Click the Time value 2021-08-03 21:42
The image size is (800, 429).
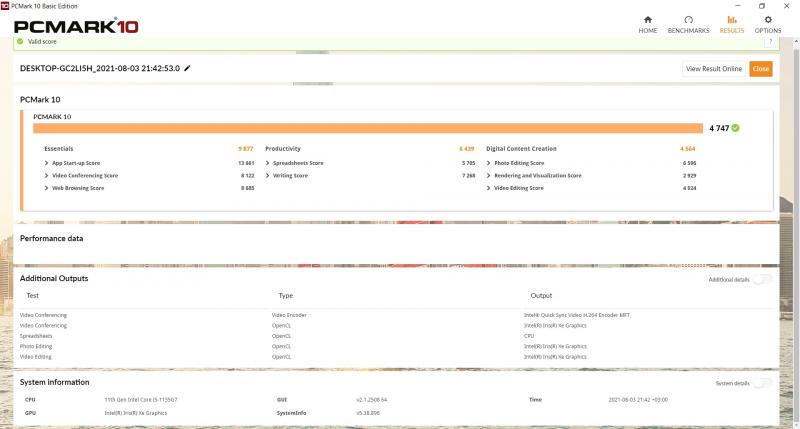638,400
